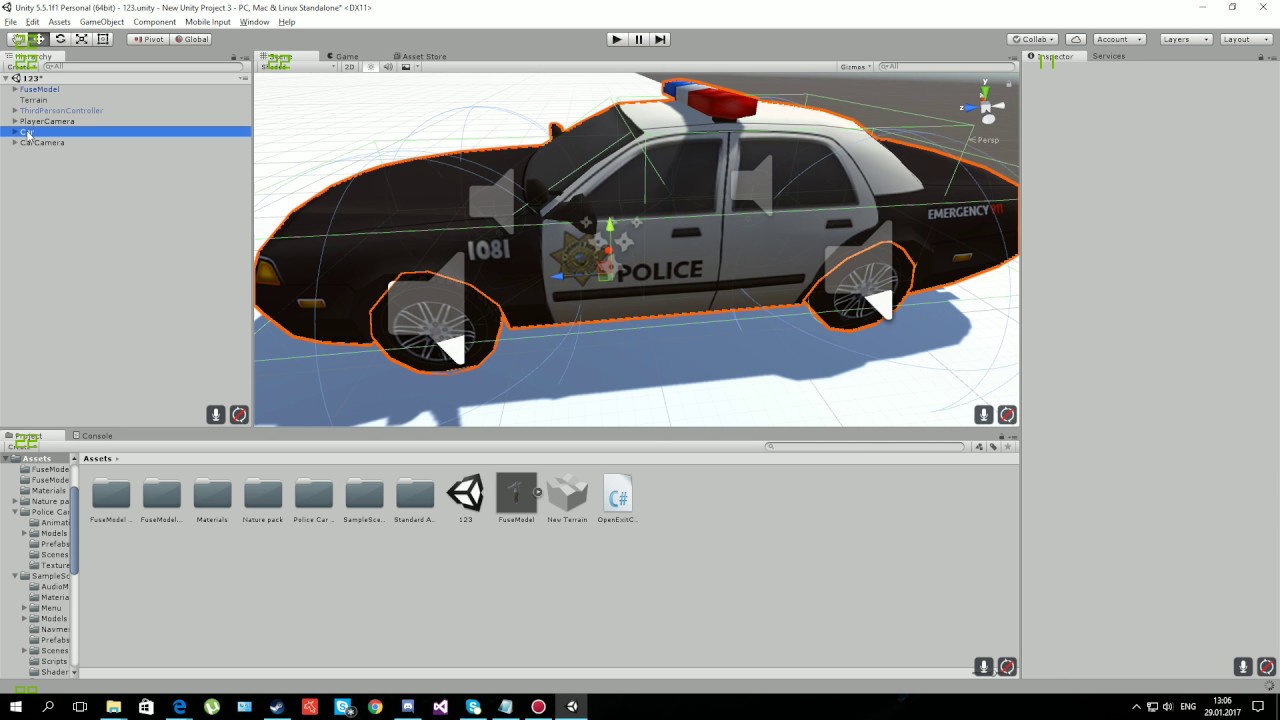Click the scene orientation gizmo cube
Viewport: 1280px width, 720px height.
tap(986, 107)
